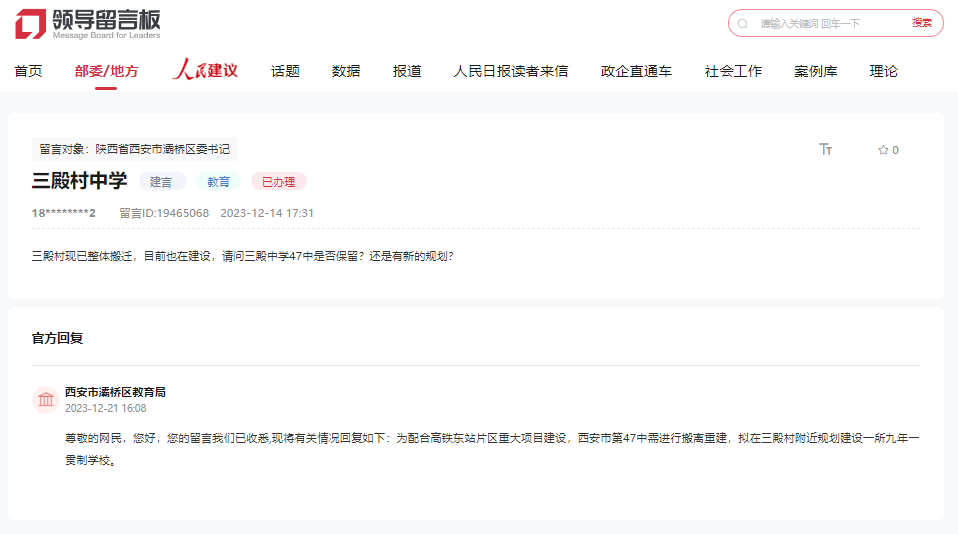Click the reply date 2023-12-21 16:08
Screen dimensions: 958x534
(x=106, y=408)
